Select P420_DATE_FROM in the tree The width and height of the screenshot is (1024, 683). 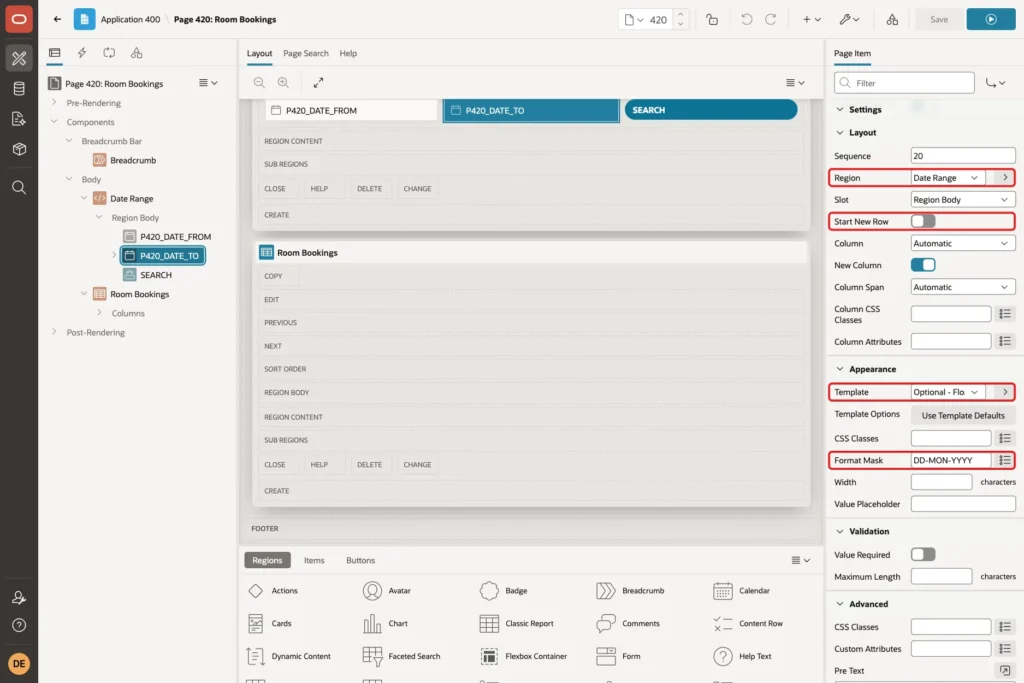[175, 236]
